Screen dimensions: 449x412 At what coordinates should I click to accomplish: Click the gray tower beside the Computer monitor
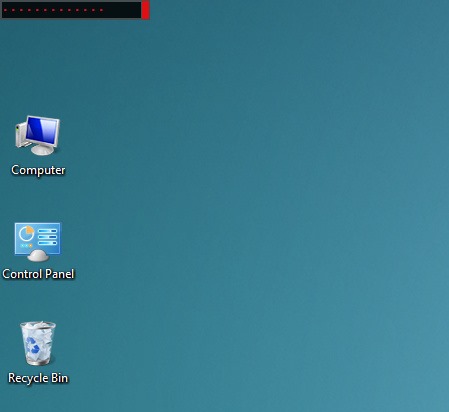[x=21, y=135]
